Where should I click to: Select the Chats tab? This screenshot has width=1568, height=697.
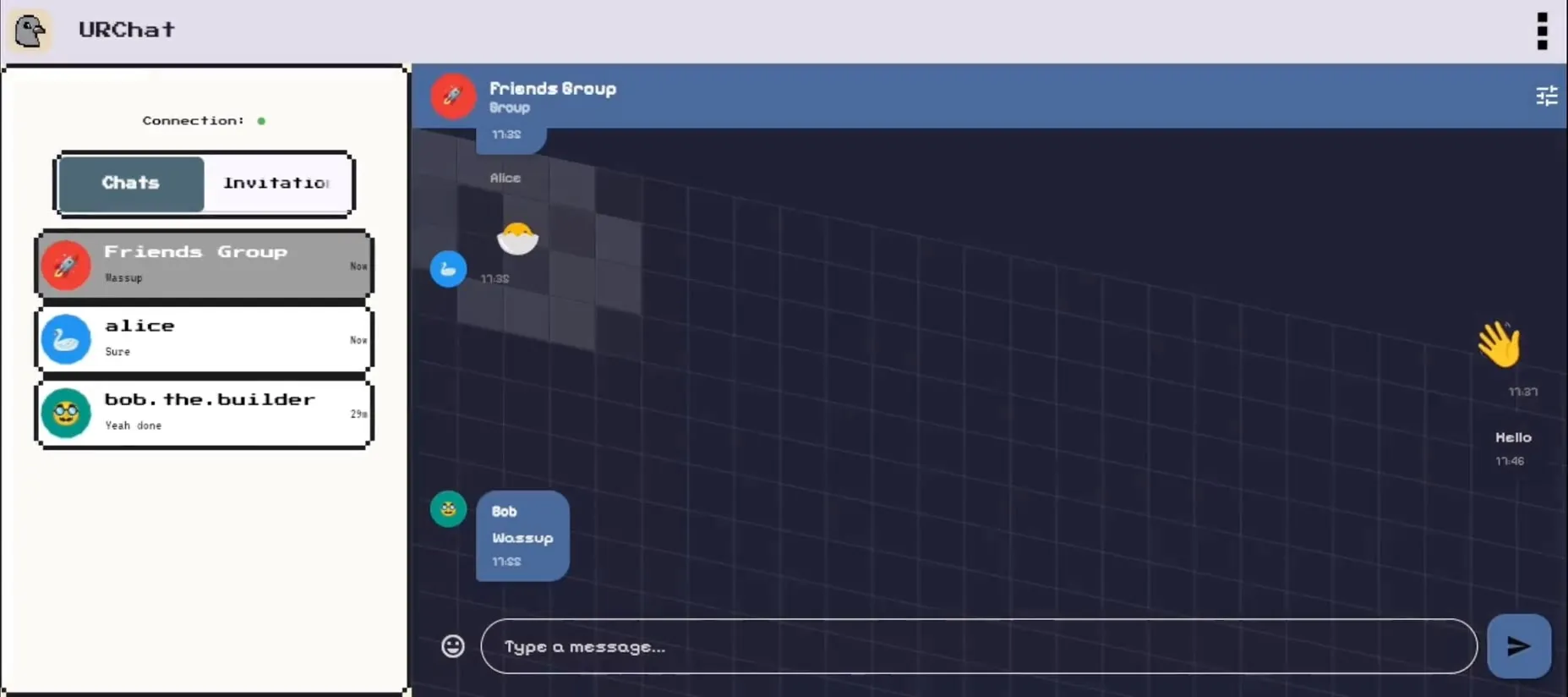(131, 184)
